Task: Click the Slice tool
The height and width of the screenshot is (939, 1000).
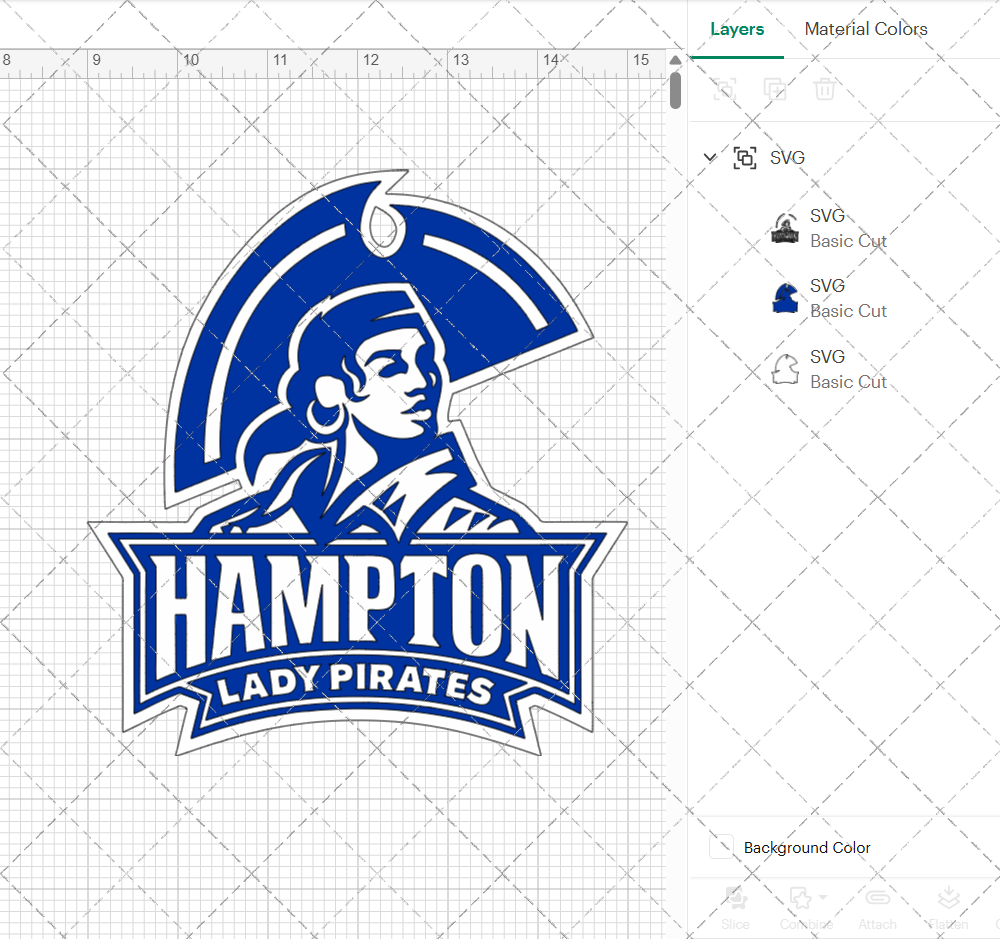Action: (735, 908)
